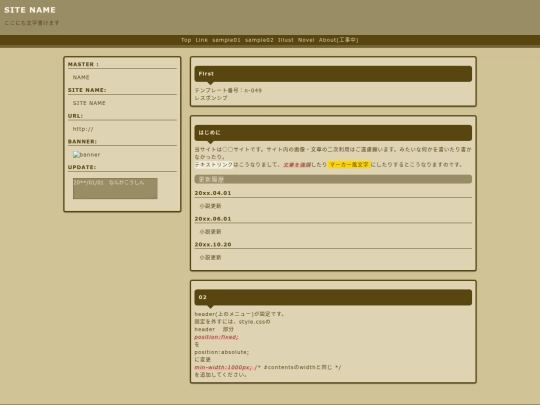Click the SITE NAME: sidebar label
Image resolution: width=540 pixels, height=405 pixels.
[x=87, y=90]
